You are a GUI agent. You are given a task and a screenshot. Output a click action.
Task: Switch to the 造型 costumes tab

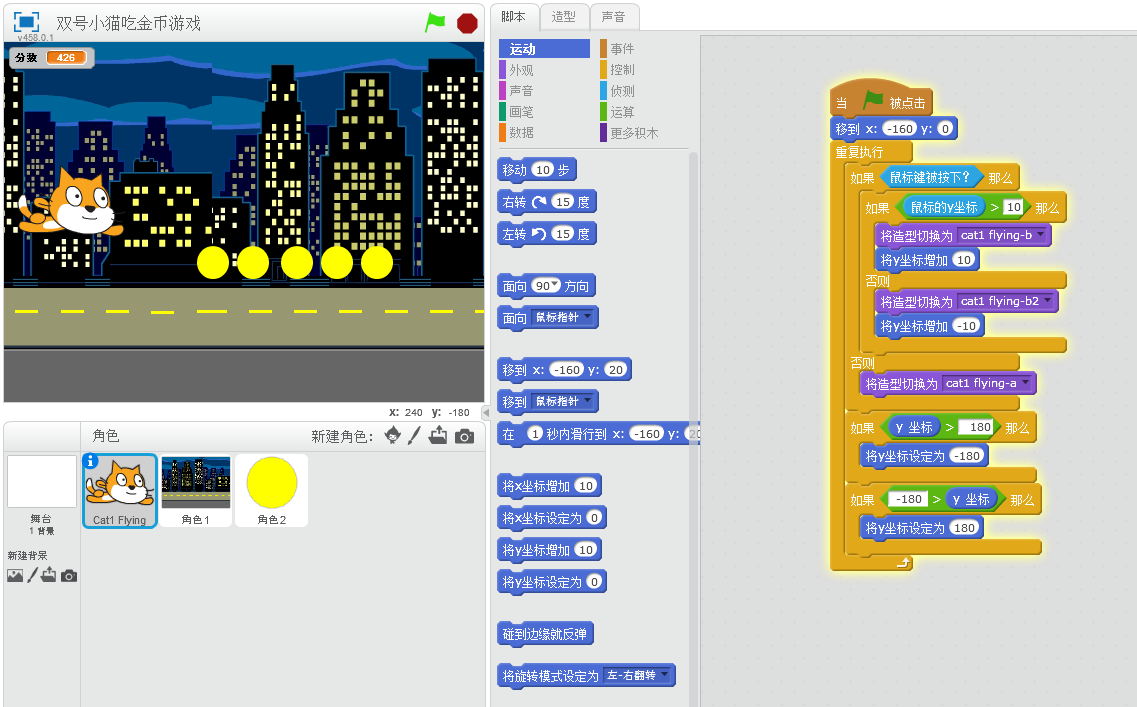tap(563, 17)
